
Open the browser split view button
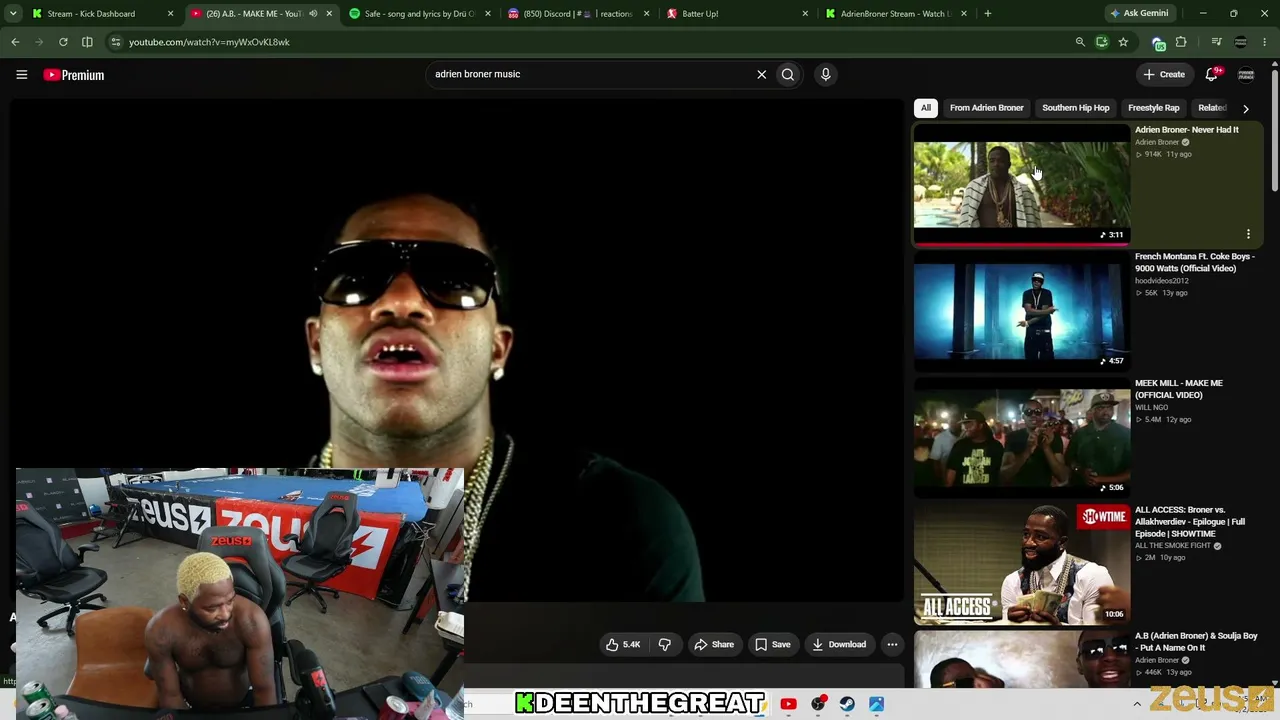[87, 42]
